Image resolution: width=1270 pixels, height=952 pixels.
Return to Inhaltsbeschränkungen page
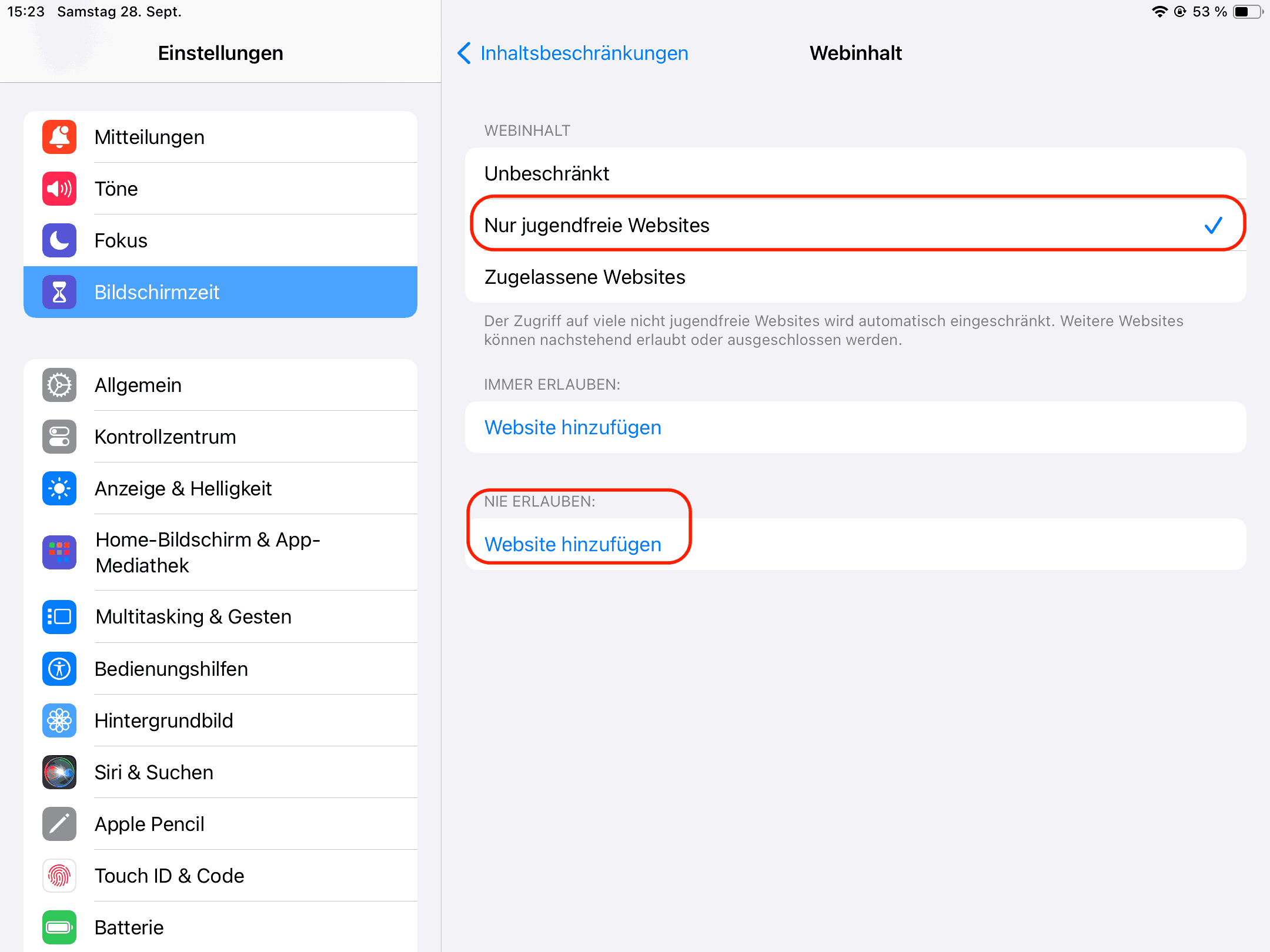point(584,53)
